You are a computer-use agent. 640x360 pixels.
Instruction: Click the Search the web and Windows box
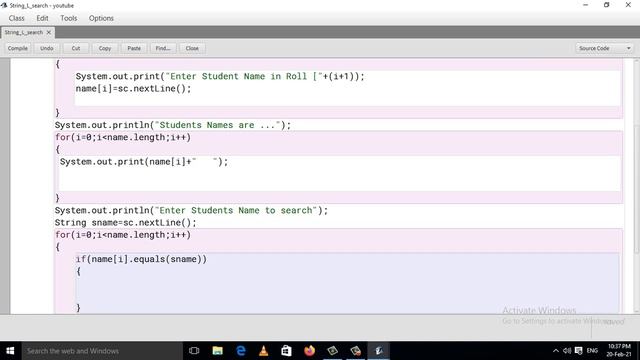[x=102, y=351]
